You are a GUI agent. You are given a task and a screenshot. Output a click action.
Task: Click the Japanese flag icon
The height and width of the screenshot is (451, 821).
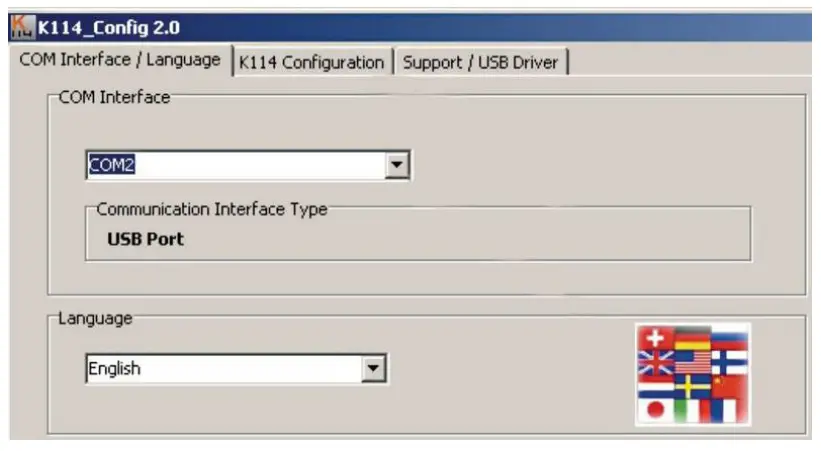[655, 409]
